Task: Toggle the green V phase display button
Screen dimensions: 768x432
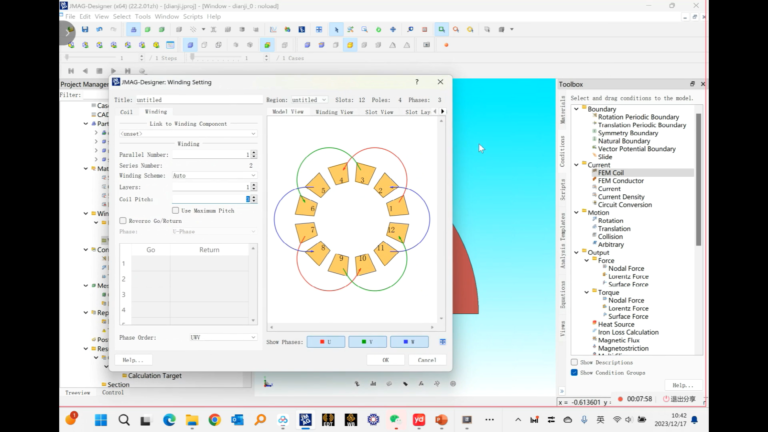Action: coord(367,342)
